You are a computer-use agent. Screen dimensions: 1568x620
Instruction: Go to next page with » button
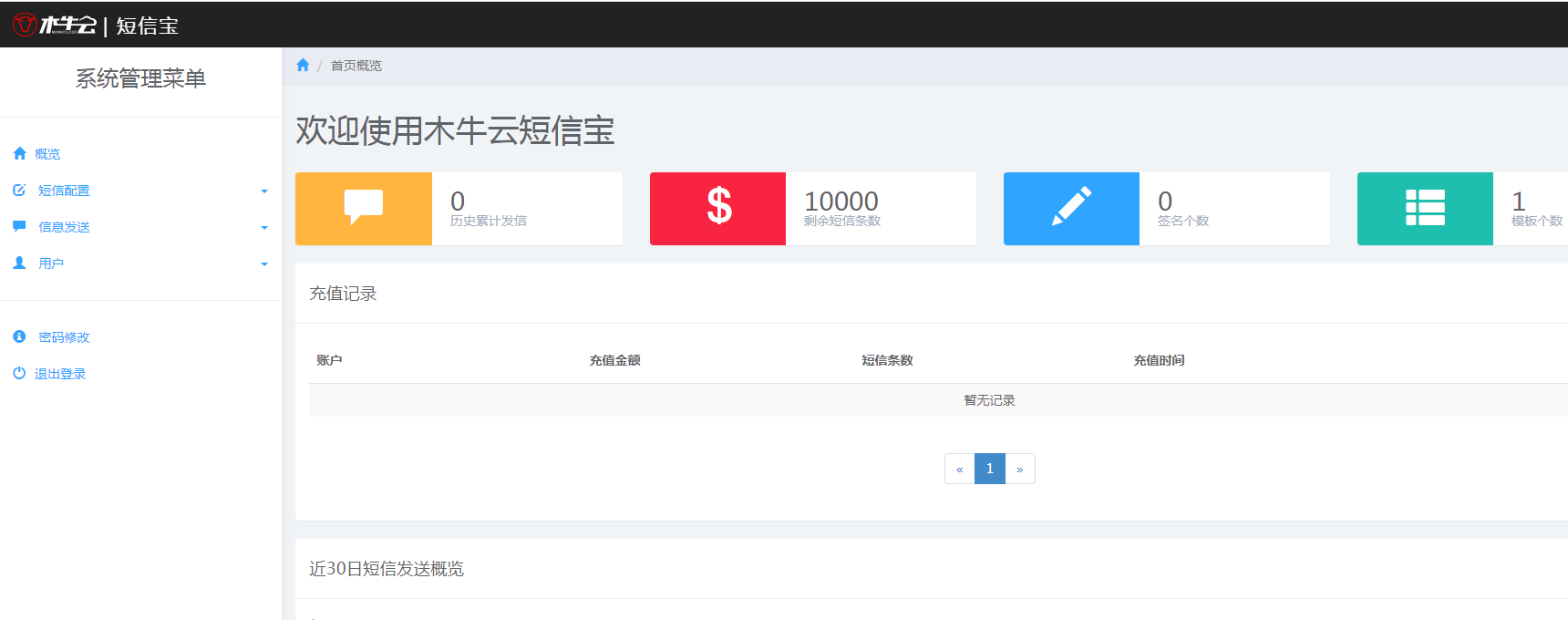1020,469
